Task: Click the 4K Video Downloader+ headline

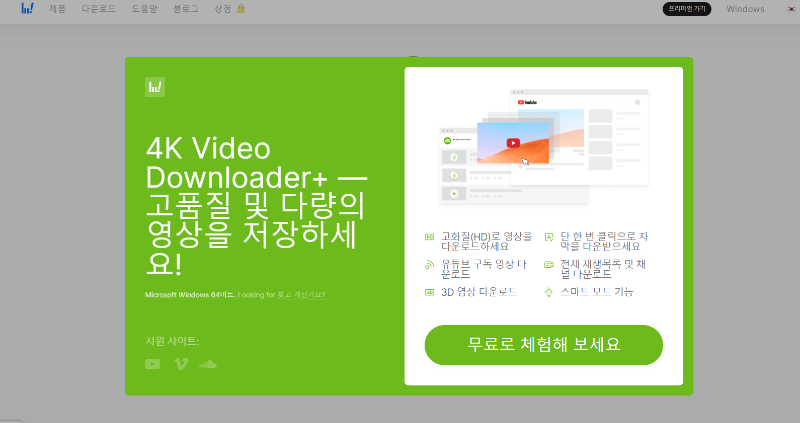Action: [x=256, y=205]
